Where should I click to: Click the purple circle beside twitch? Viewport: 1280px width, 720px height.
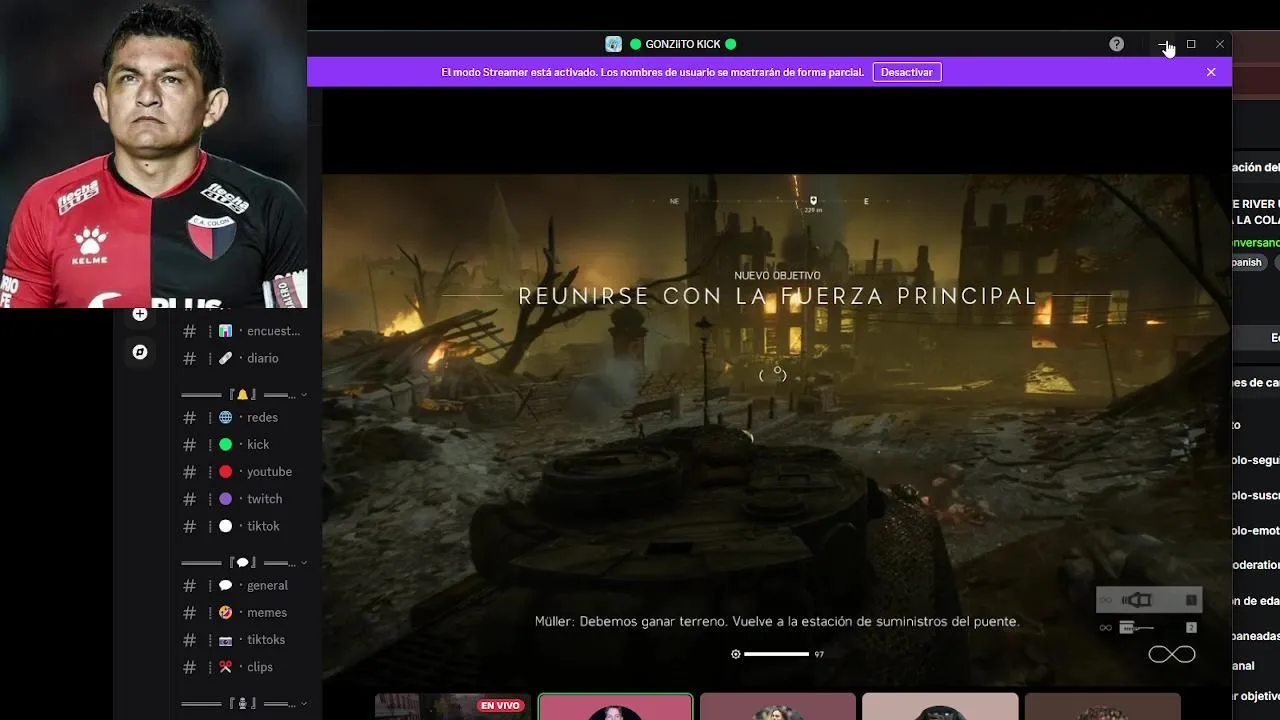(226, 499)
